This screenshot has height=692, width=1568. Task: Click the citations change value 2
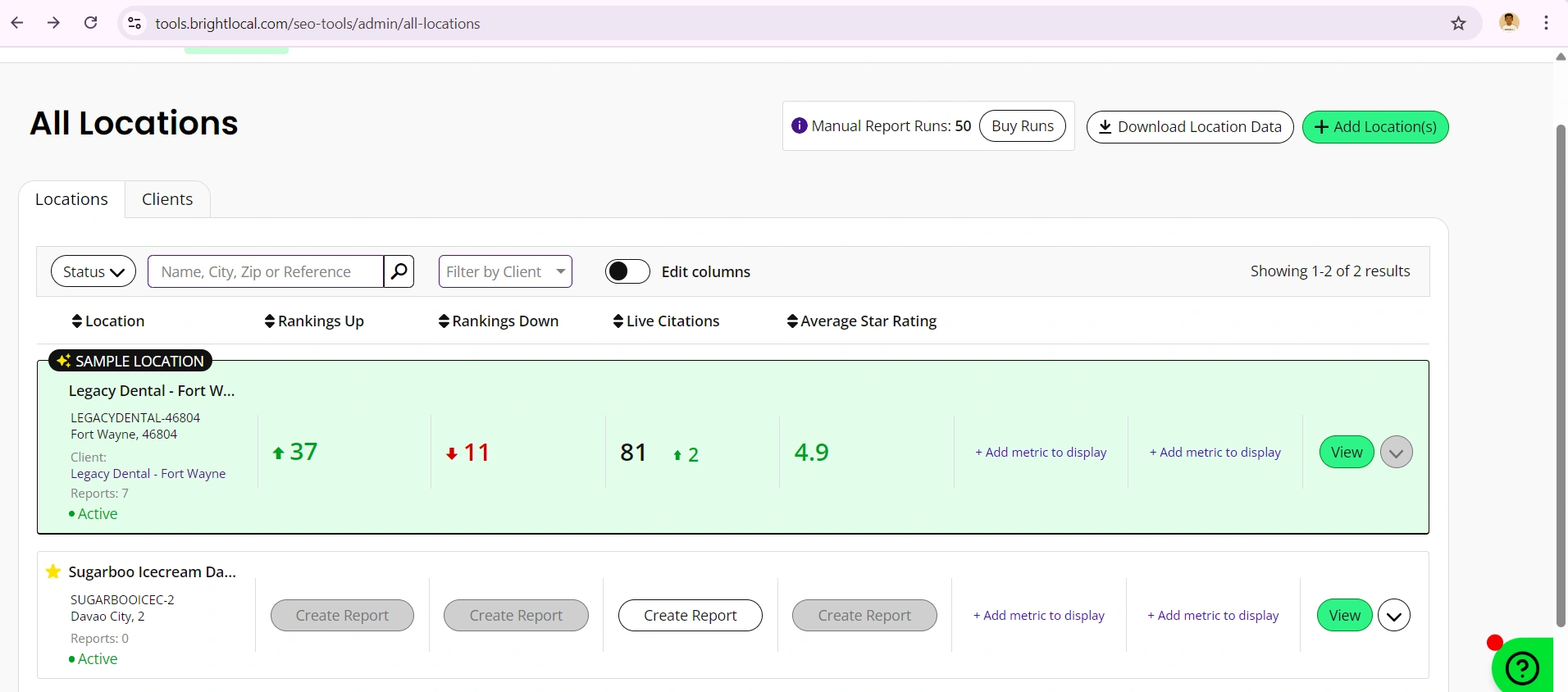(x=693, y=455)
